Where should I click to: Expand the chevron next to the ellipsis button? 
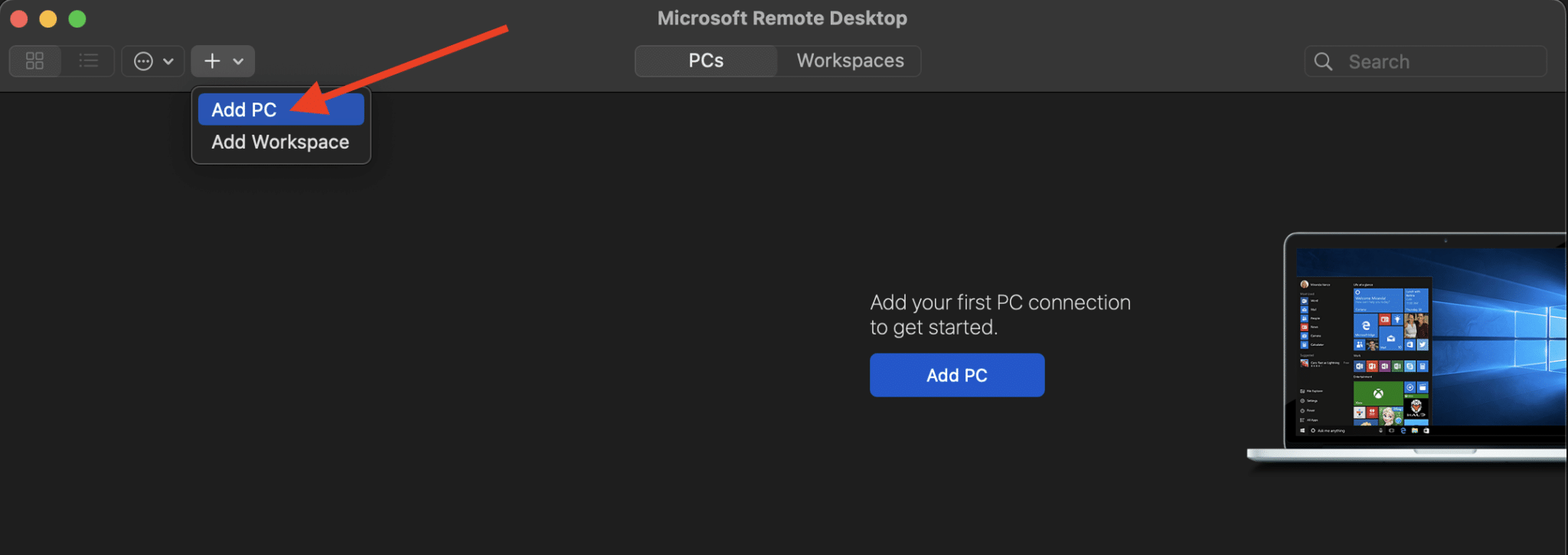pos(169,61)
